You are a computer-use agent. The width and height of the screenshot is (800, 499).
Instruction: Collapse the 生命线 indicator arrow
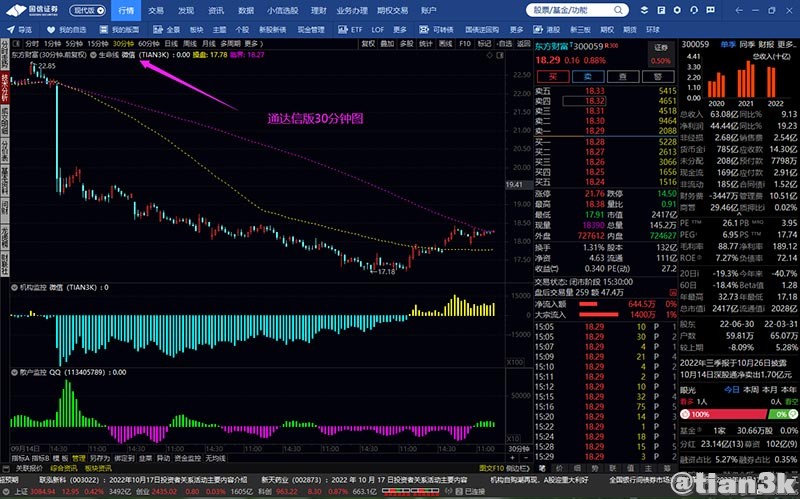[x=93, y=55]
